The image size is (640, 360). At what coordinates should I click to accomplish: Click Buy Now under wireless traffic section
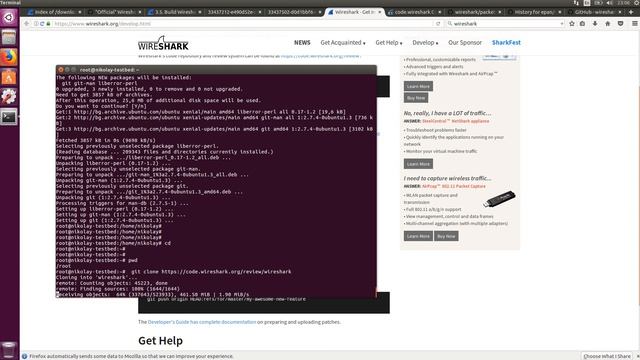pos(446,236)
